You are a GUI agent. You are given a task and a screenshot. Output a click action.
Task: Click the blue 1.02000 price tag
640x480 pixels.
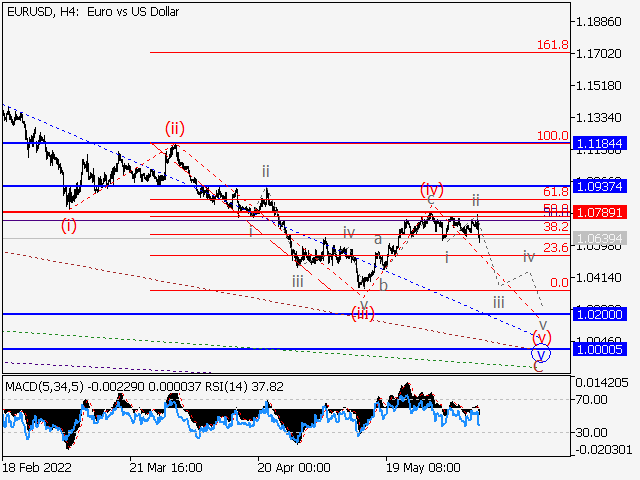tap(600, 314)
